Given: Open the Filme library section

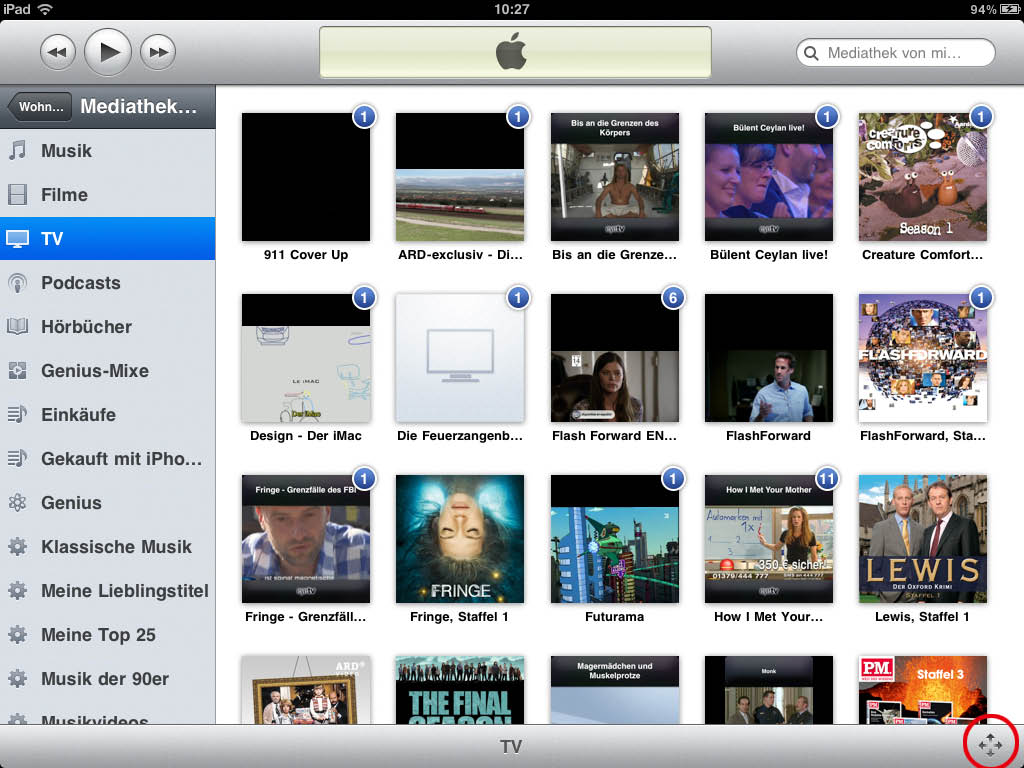Looking at the screenshot, I should click(x=108, y=195).
